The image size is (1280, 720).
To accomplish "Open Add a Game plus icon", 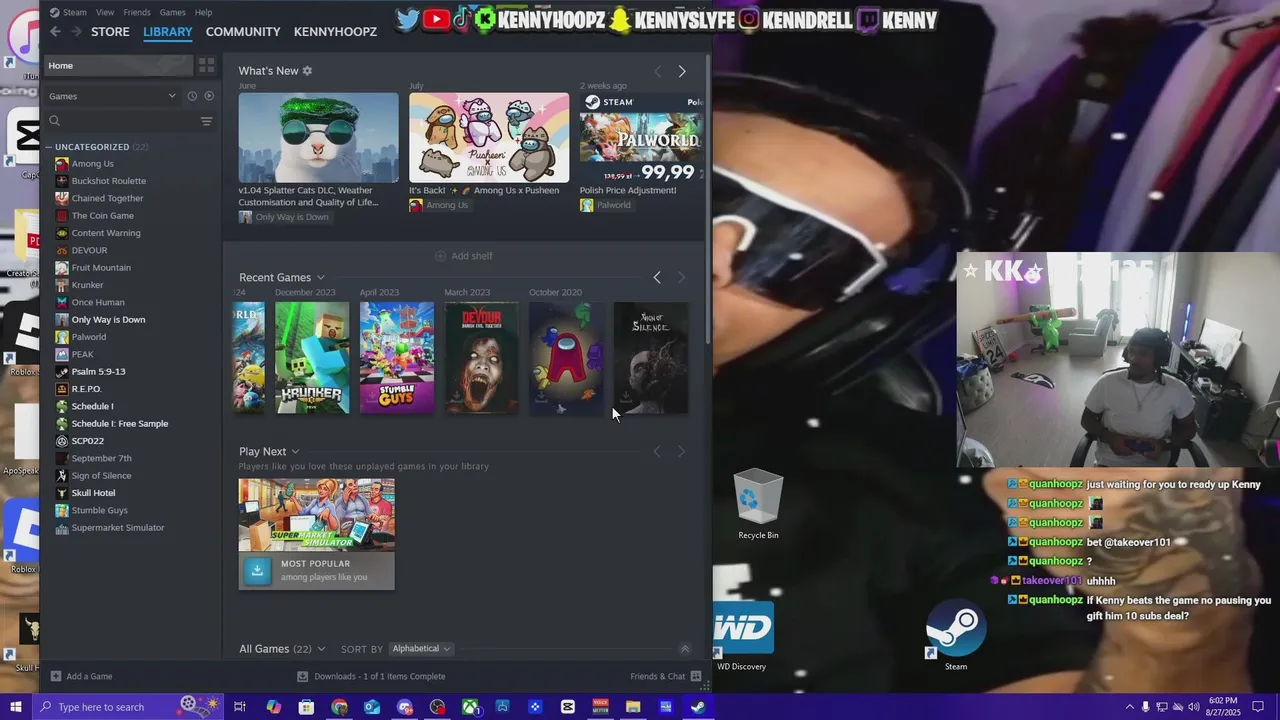I will [56, 676].
